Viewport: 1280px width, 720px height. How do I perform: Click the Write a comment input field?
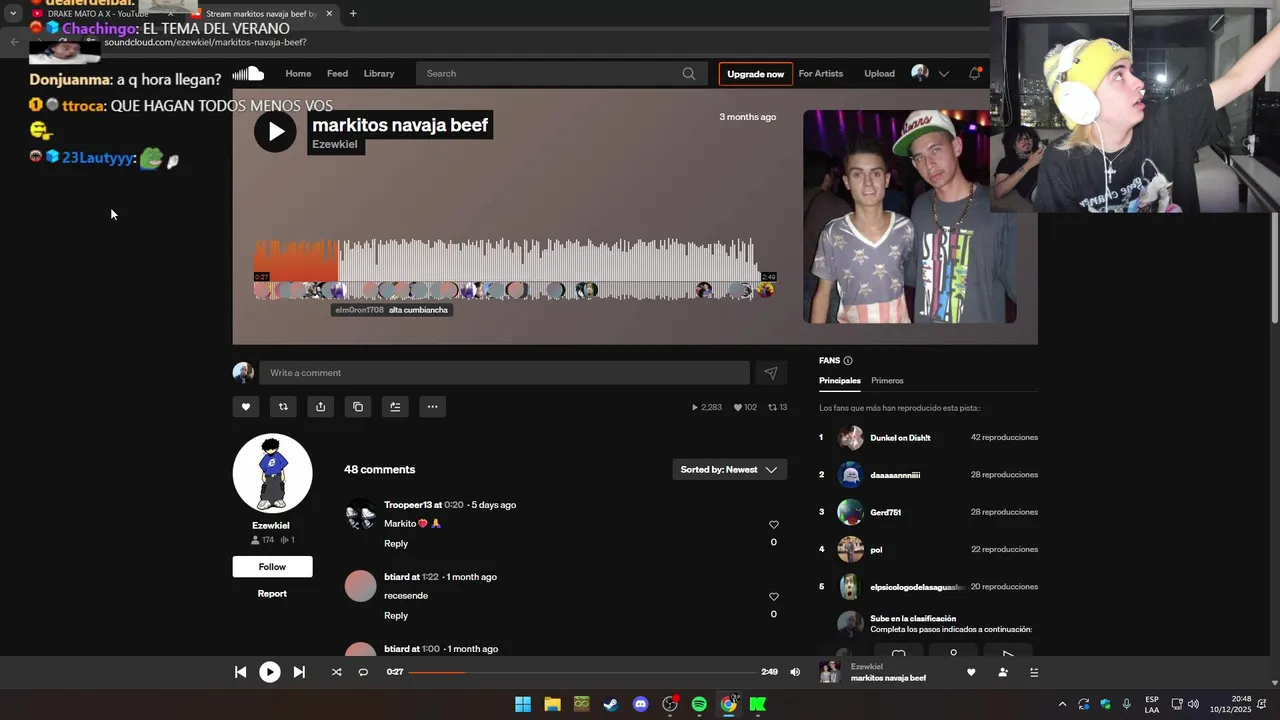[504, 373]
